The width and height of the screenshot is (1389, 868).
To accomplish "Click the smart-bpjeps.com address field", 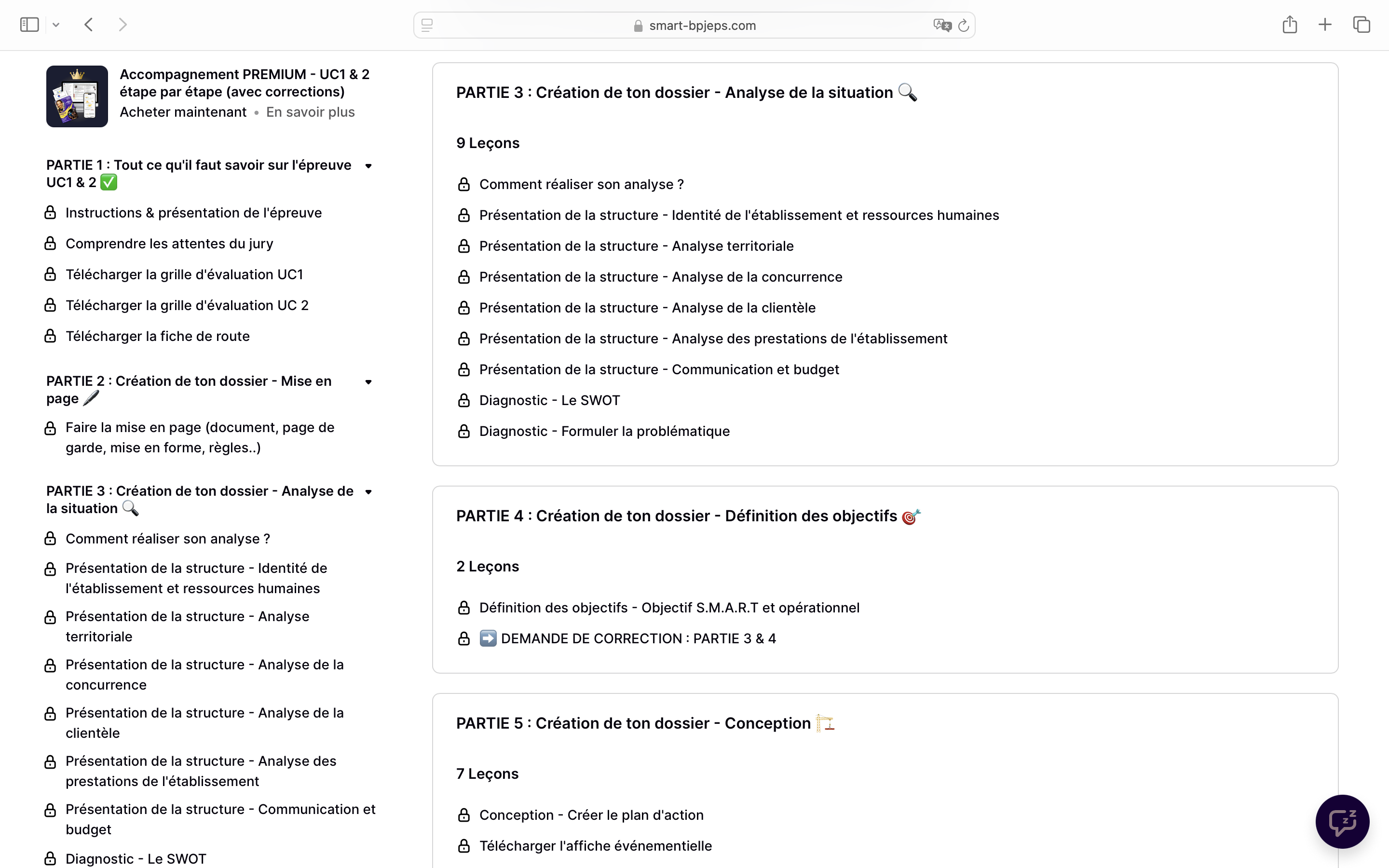I will pos(694,25).
